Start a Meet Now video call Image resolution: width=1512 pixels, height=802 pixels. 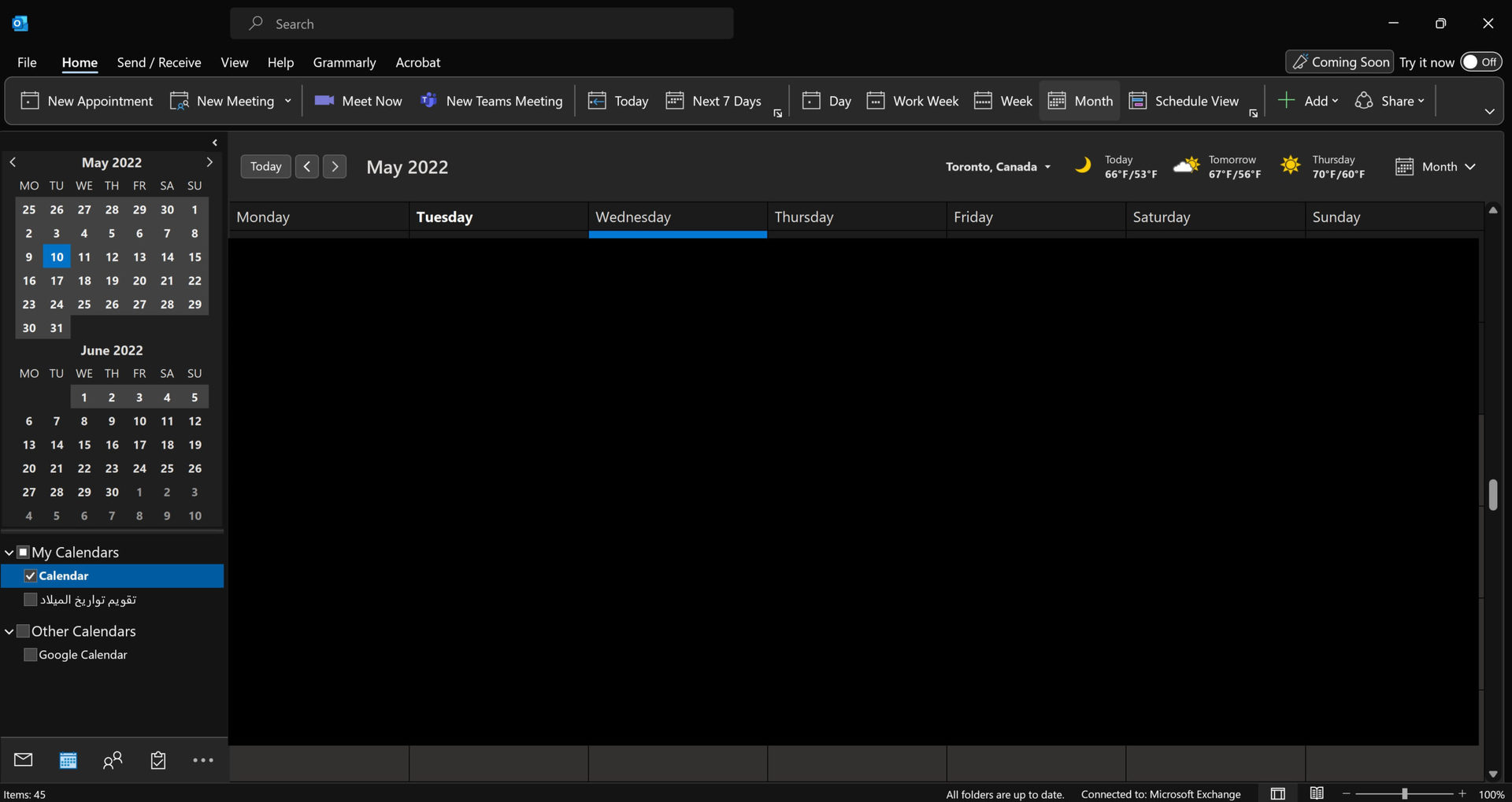[x=358, y=101]
